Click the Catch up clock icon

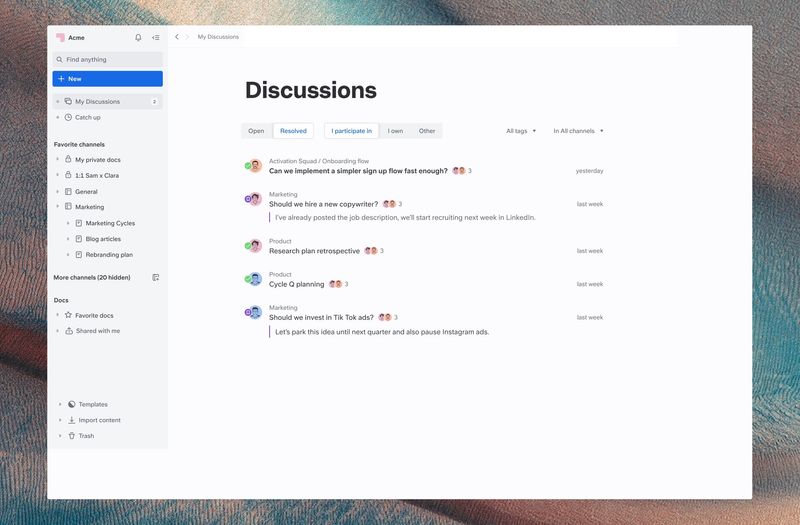coord(68,117)
